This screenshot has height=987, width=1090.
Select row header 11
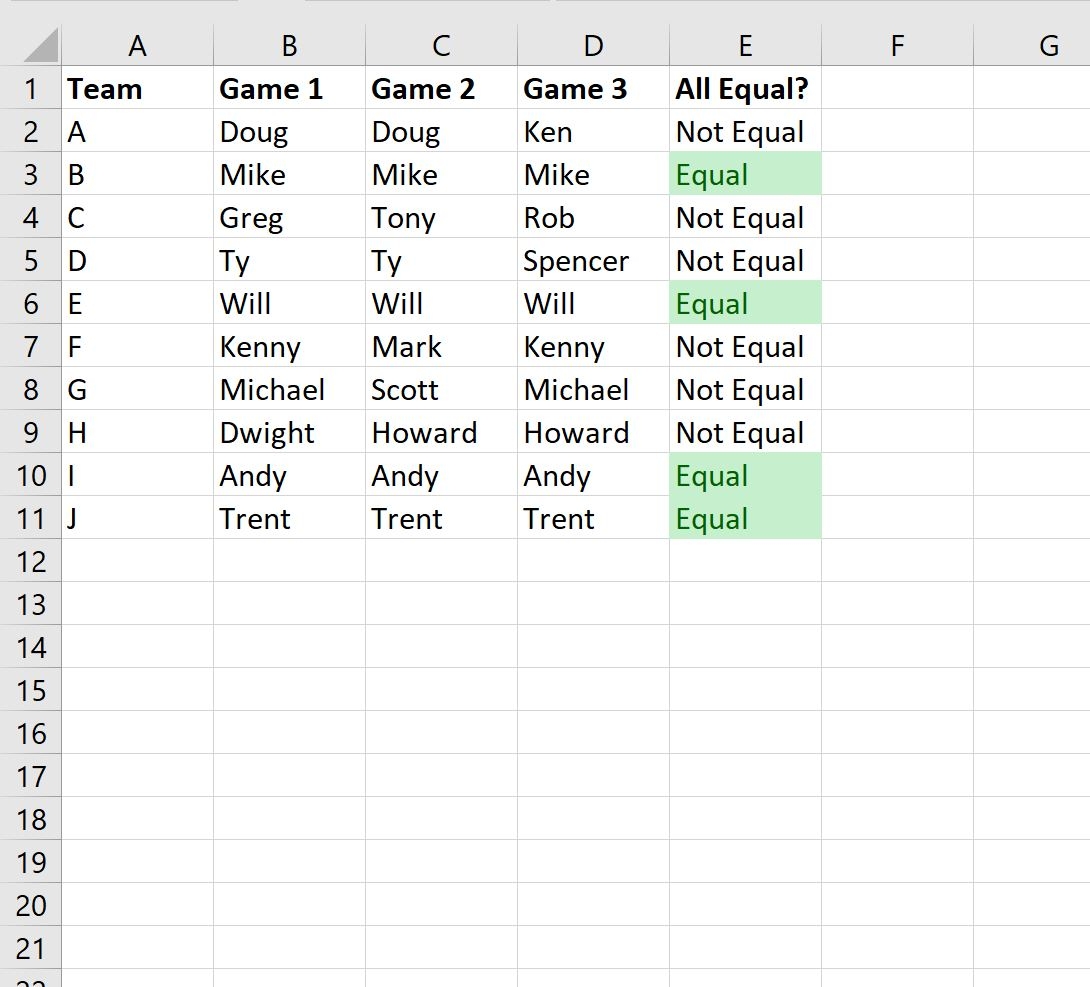click(31, 518)
